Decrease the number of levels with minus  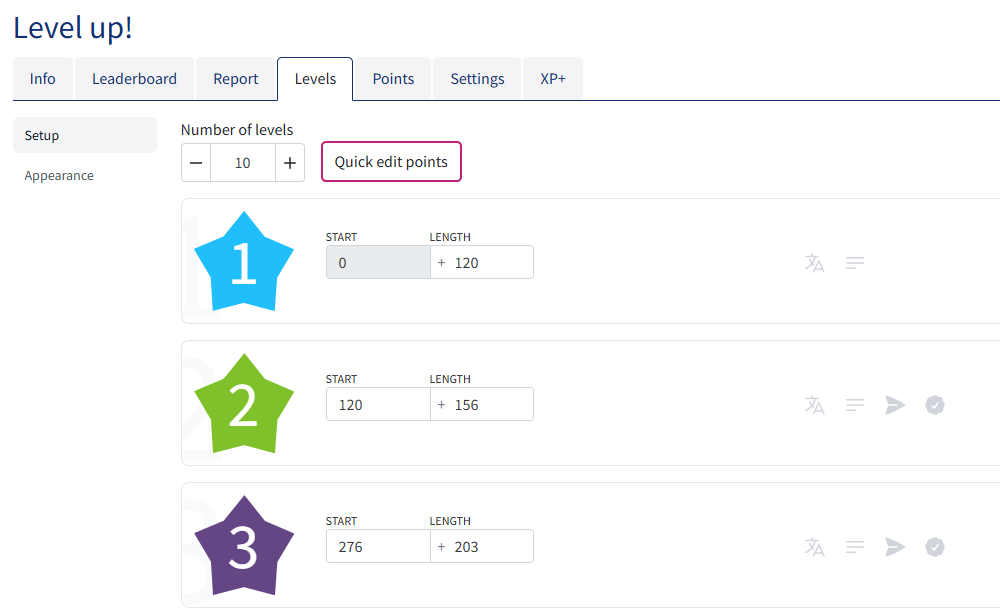pyautogui.click(x=196, y=162)
